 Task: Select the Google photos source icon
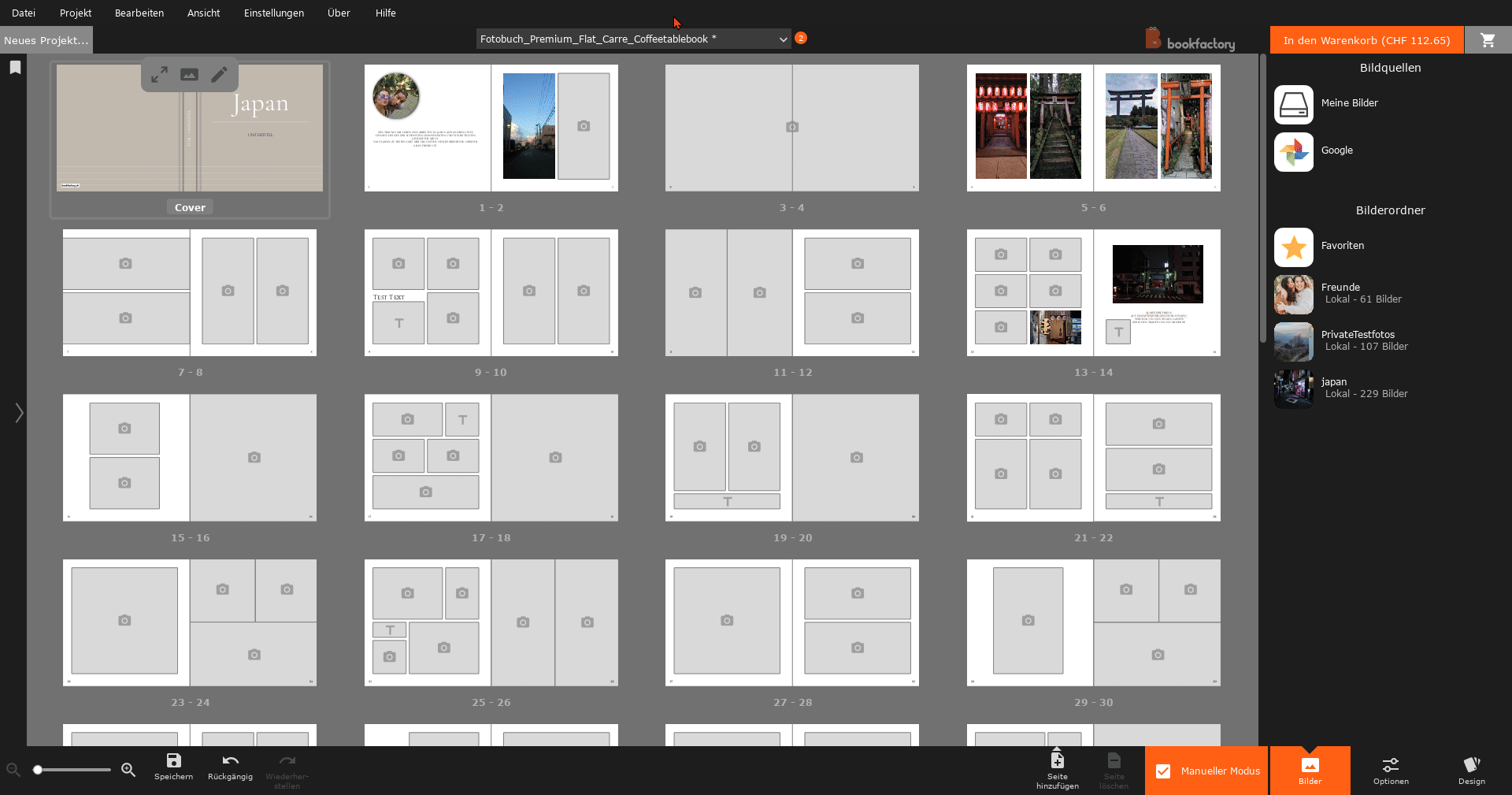coord(1294,152)
